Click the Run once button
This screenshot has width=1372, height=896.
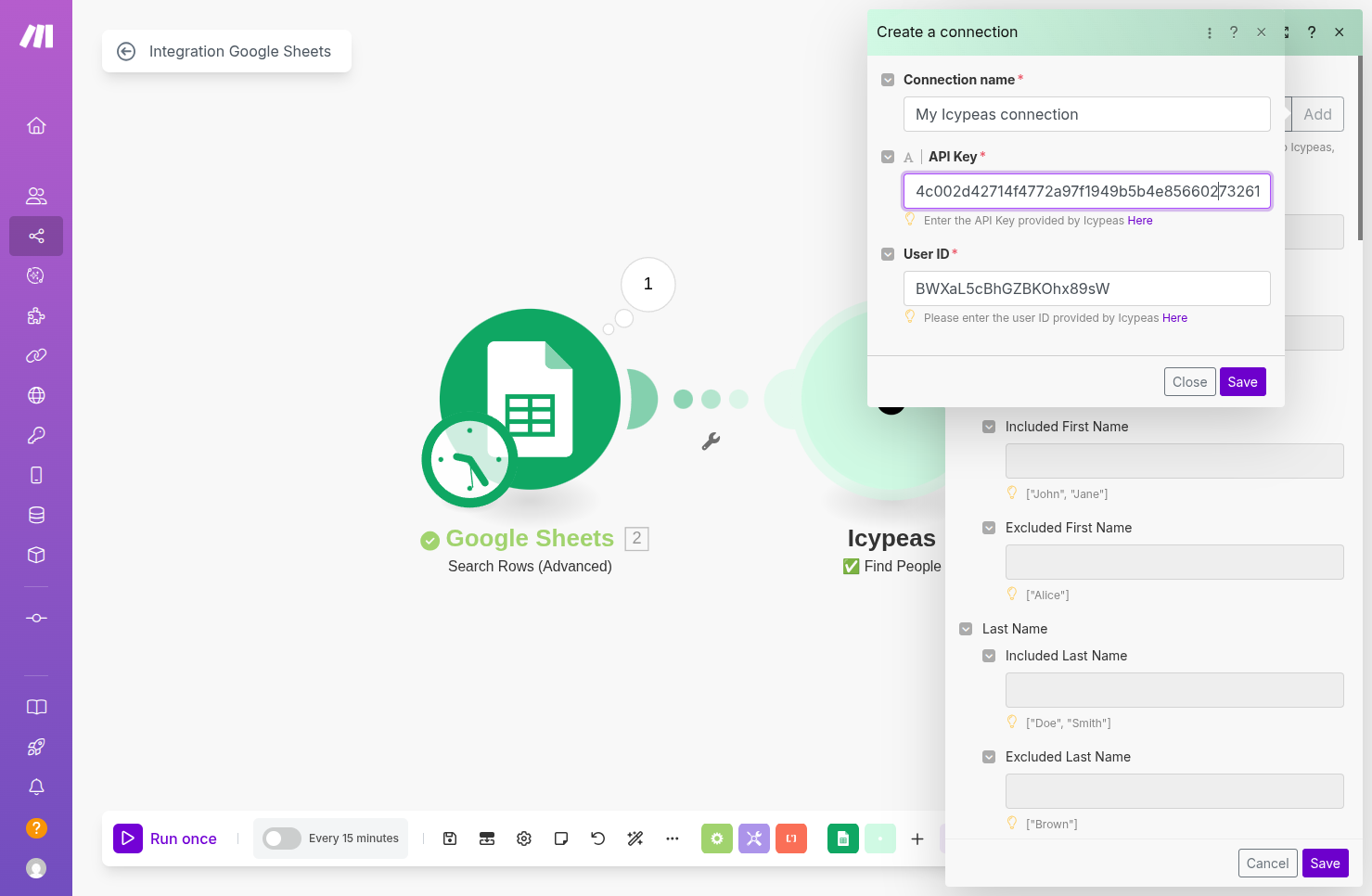[165, 838]
